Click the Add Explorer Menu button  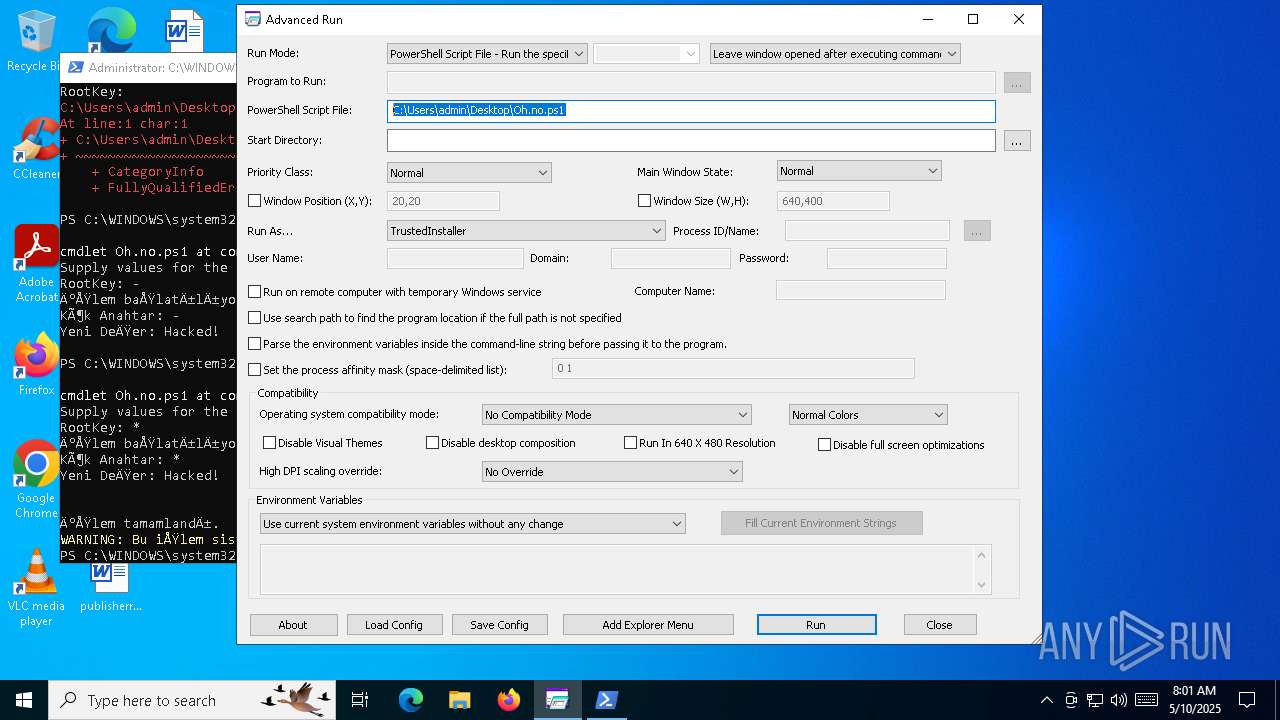(648, 625)
